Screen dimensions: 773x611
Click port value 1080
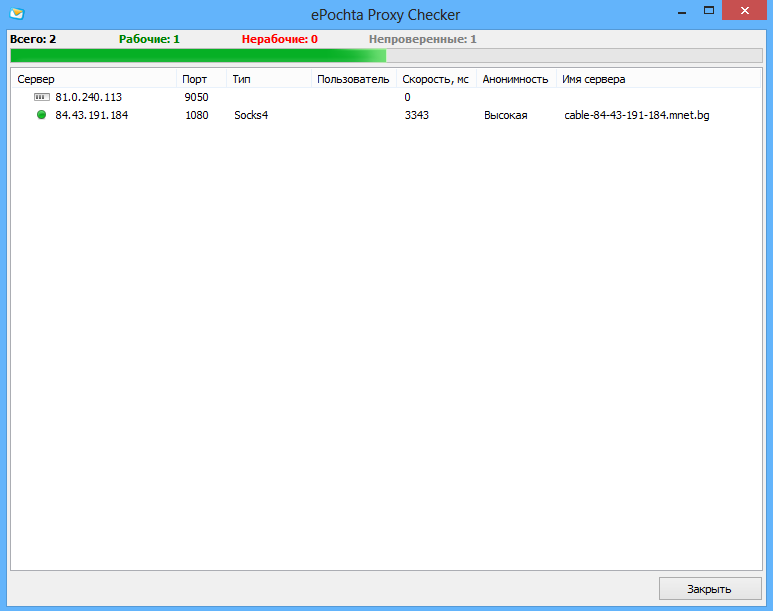point(197,115)
